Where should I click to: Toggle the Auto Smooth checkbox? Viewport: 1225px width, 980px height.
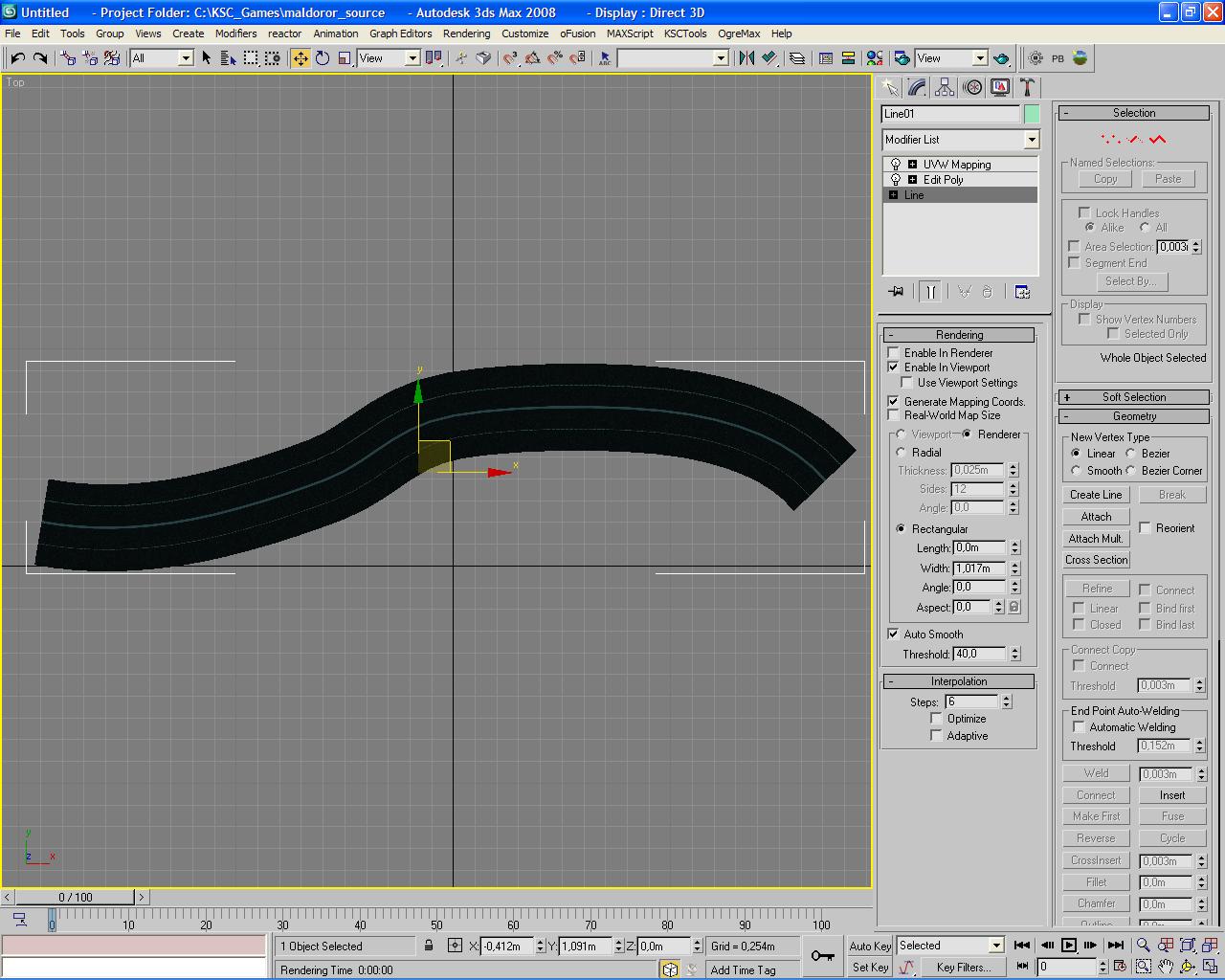click(894, 635)
